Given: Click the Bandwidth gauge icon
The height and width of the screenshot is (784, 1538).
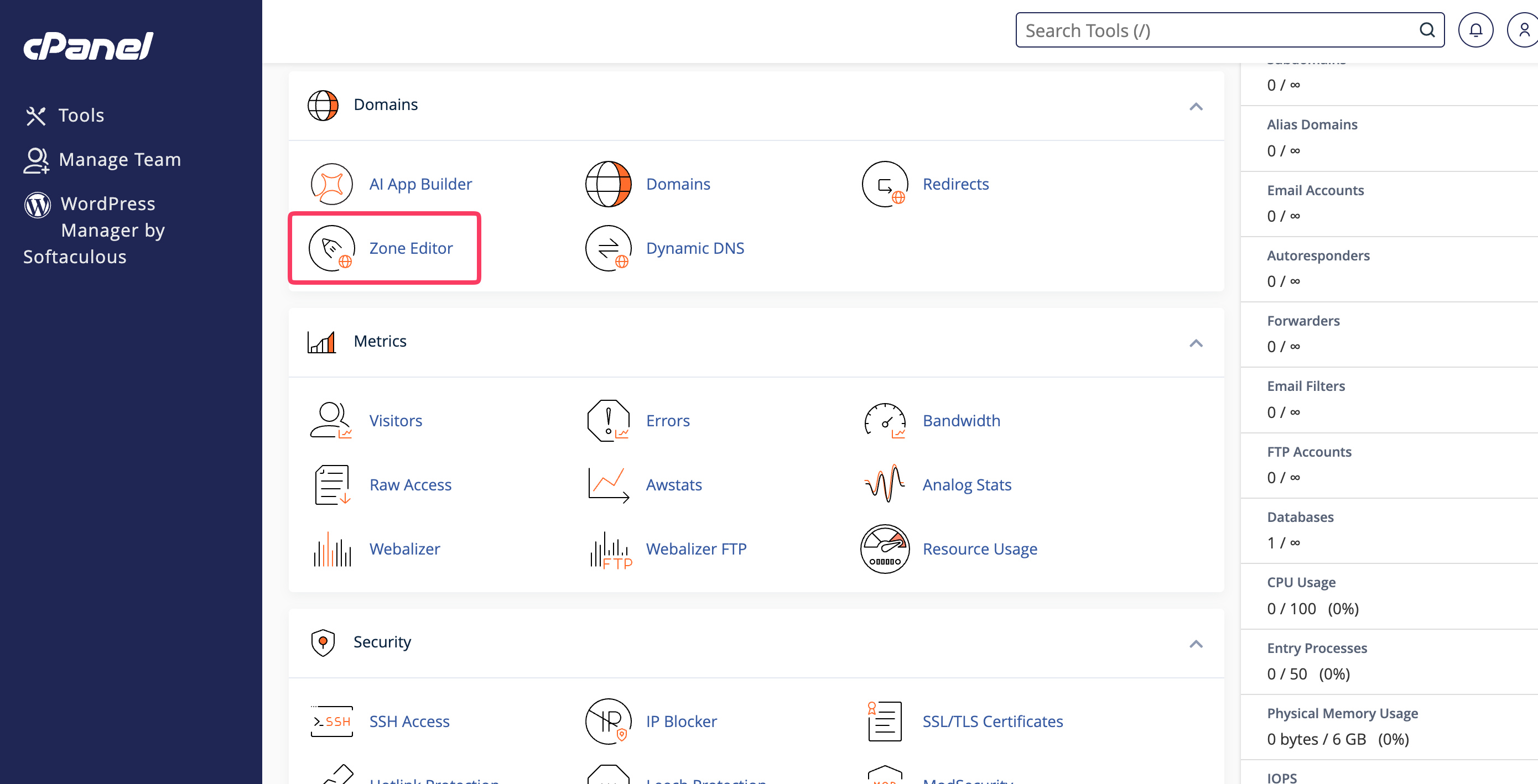Looking at the screenshot, I should click(x=885, y=421).
